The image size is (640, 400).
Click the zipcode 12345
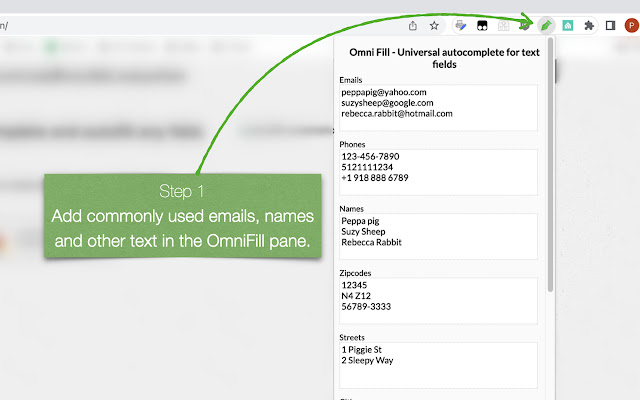[x=354, y=285]
